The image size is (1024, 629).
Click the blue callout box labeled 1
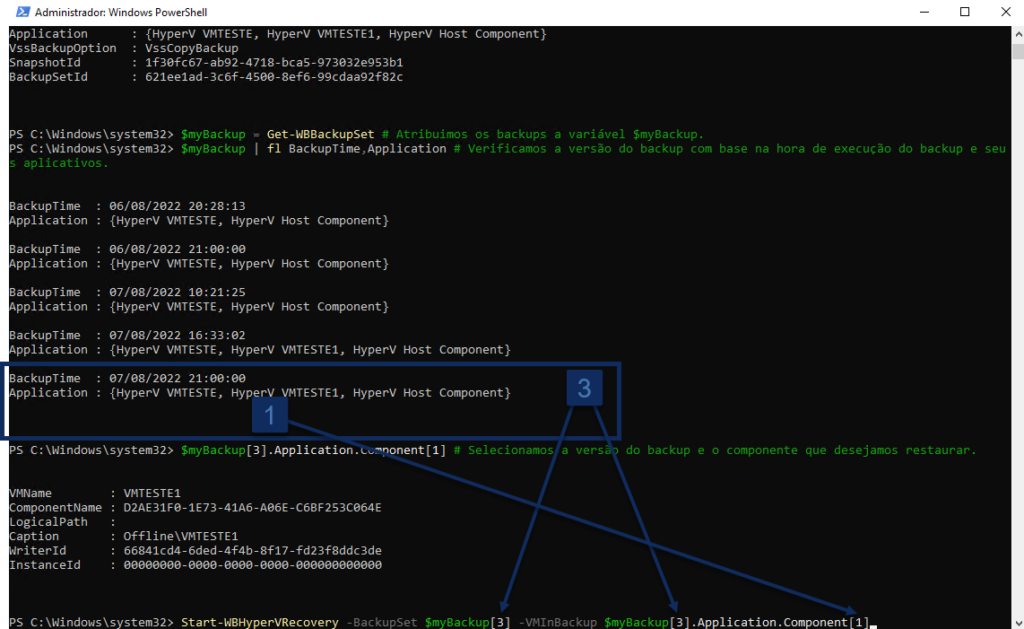coord(269,414)
